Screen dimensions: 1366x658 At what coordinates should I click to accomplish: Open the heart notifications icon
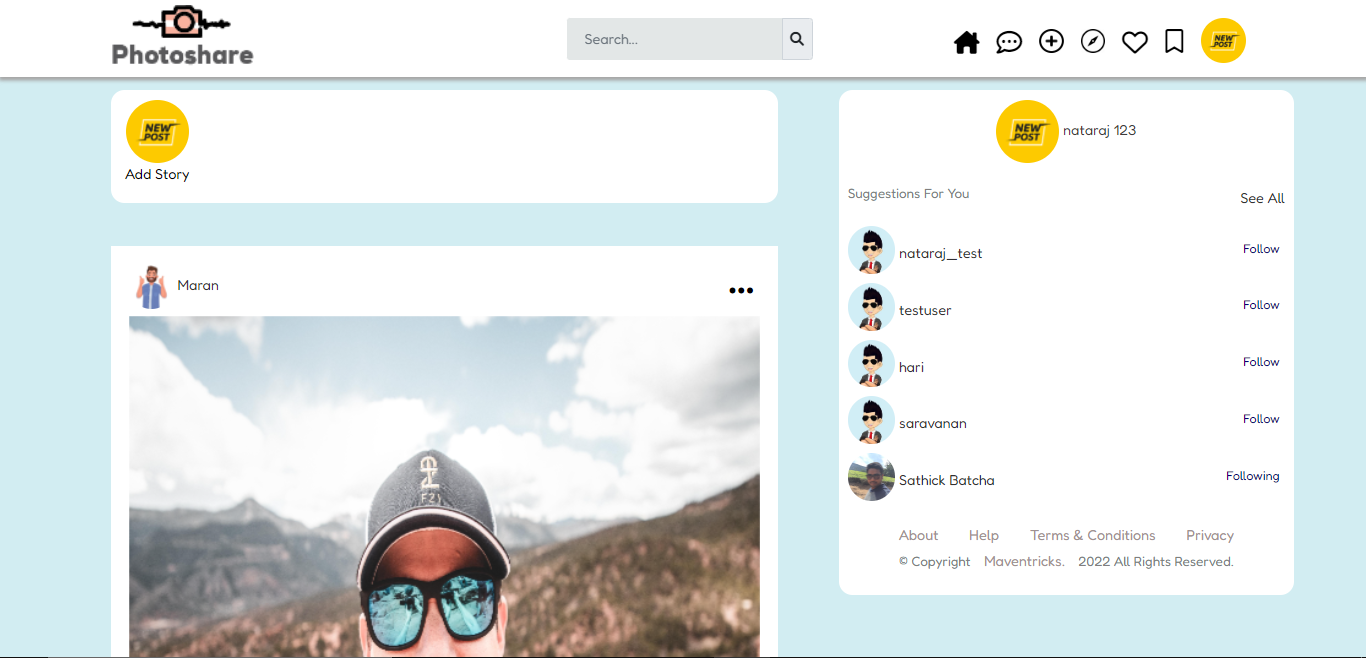[1134, 42]
